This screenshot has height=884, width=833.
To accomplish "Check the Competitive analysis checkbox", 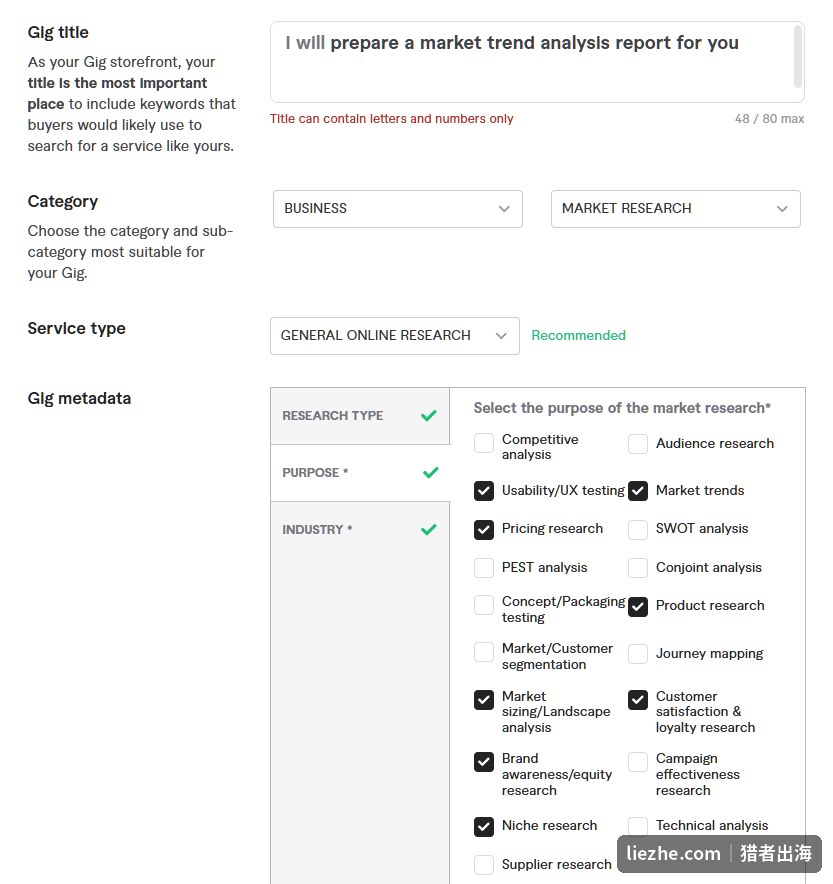I will pyautogui.click(x=484, y=443).
